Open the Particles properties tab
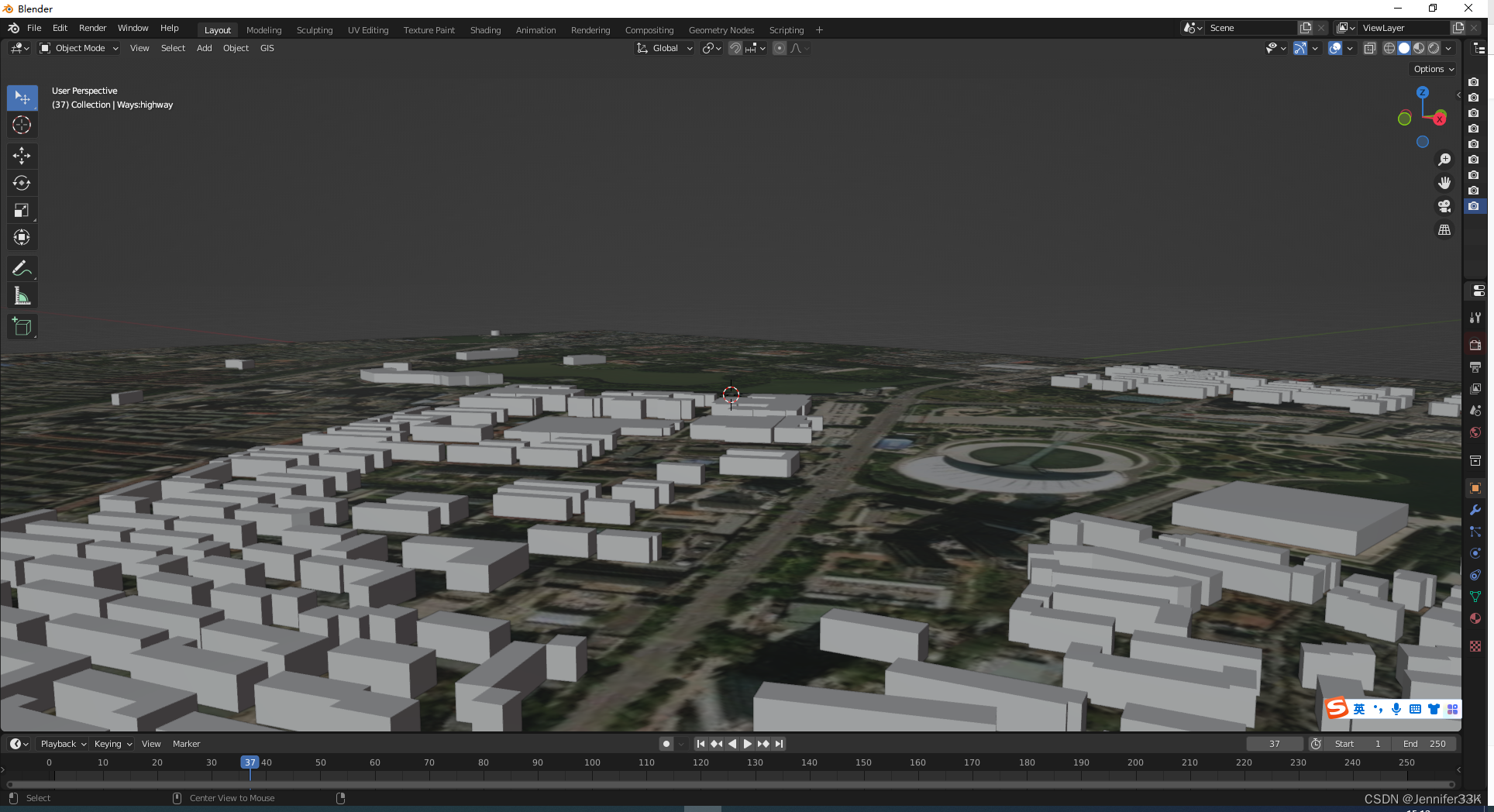 [x=1475, y=532]
